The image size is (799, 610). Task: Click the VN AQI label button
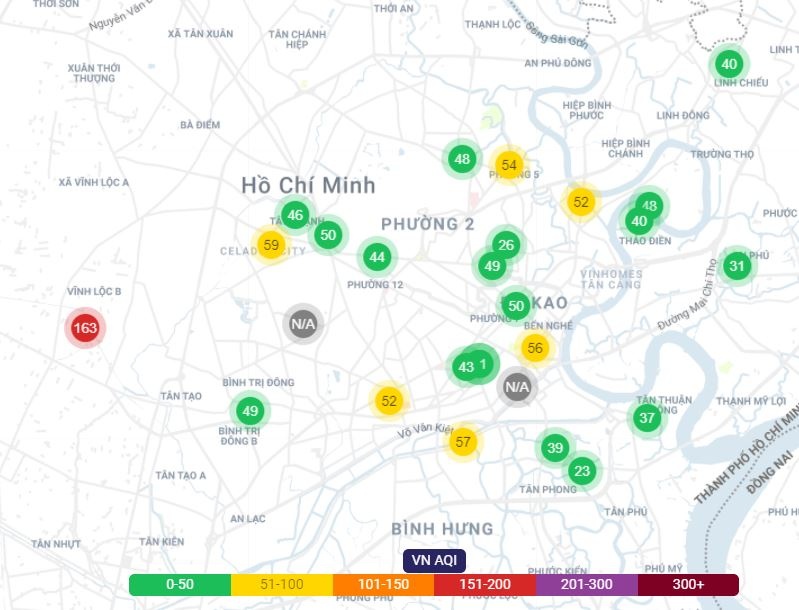coord(435,561)
